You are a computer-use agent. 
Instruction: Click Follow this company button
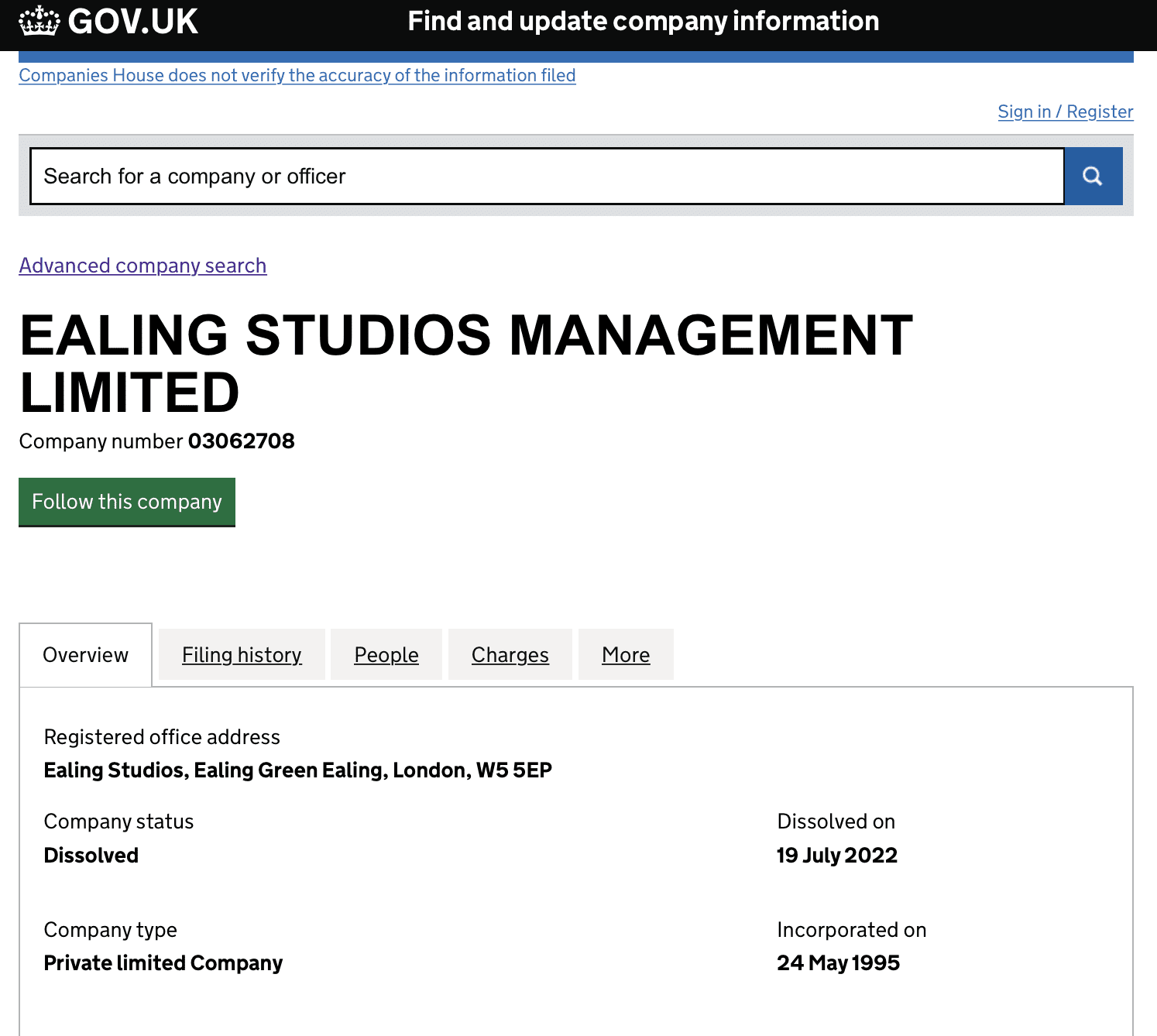pyautogui.click(x=127, y=502)
